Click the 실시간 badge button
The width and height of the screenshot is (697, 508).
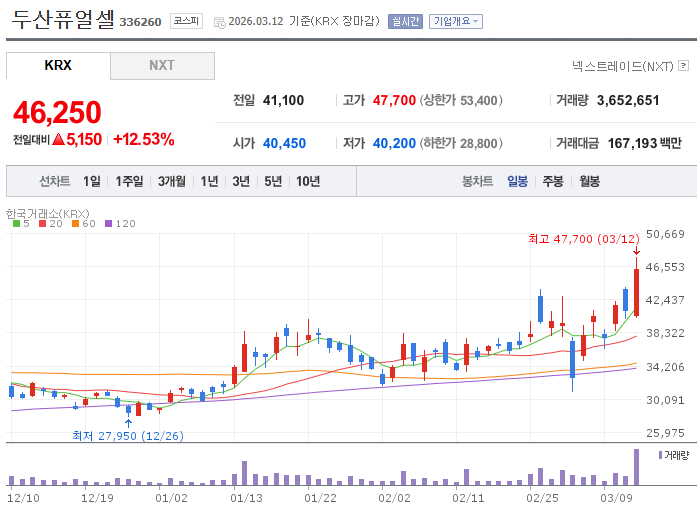pos(405,21)
